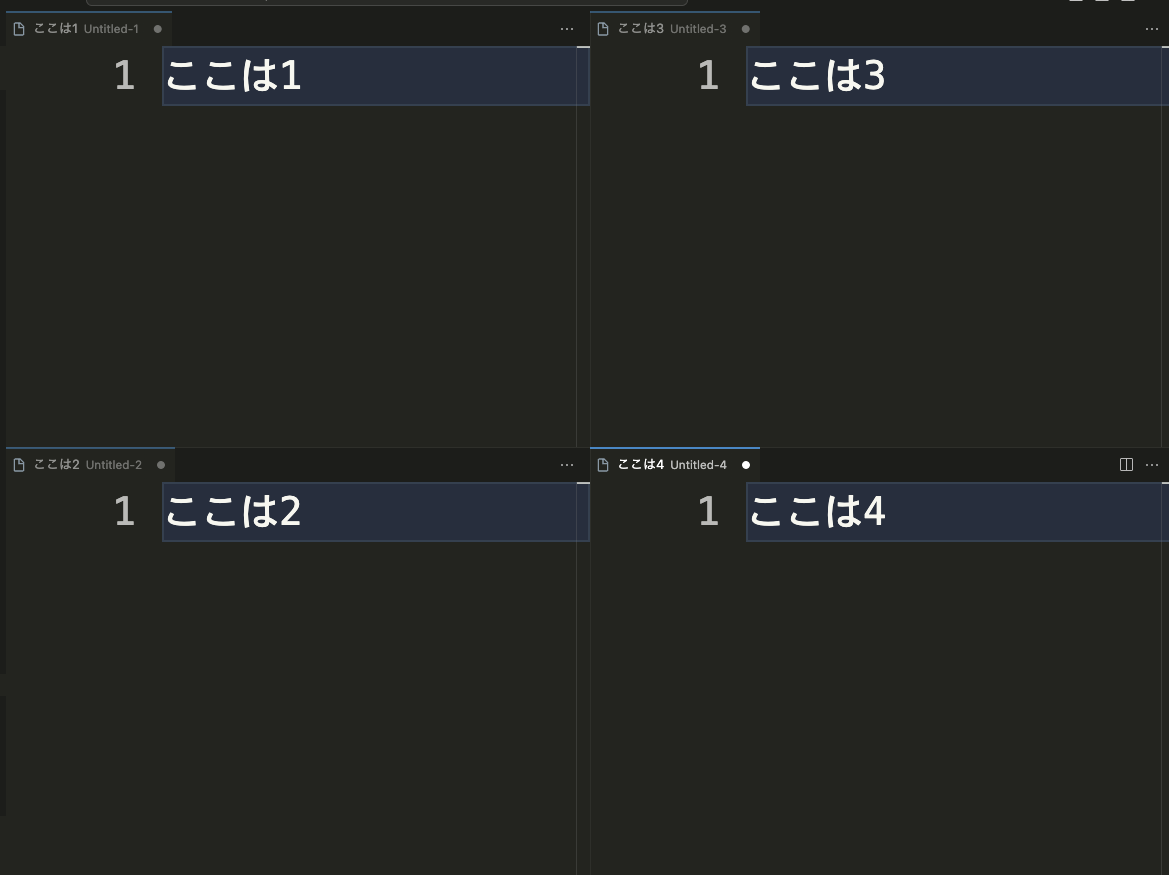
Task: Click the file icon on the Untitled-1 tab
Action: [x=19, y=29]
